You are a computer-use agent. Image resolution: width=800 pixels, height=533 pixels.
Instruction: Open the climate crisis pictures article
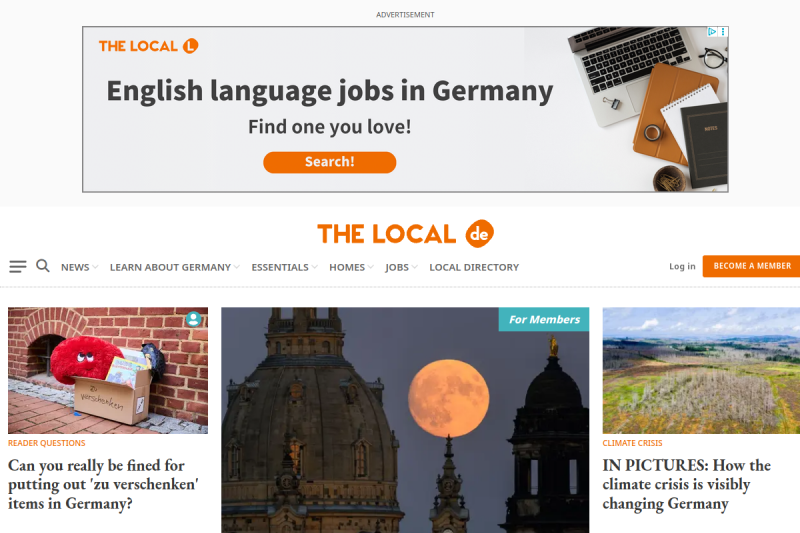tap(686, 484)
